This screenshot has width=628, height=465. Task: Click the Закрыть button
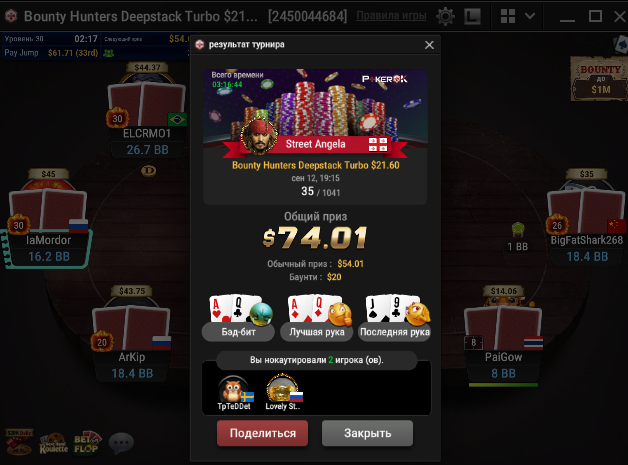[x=367, y=433]
